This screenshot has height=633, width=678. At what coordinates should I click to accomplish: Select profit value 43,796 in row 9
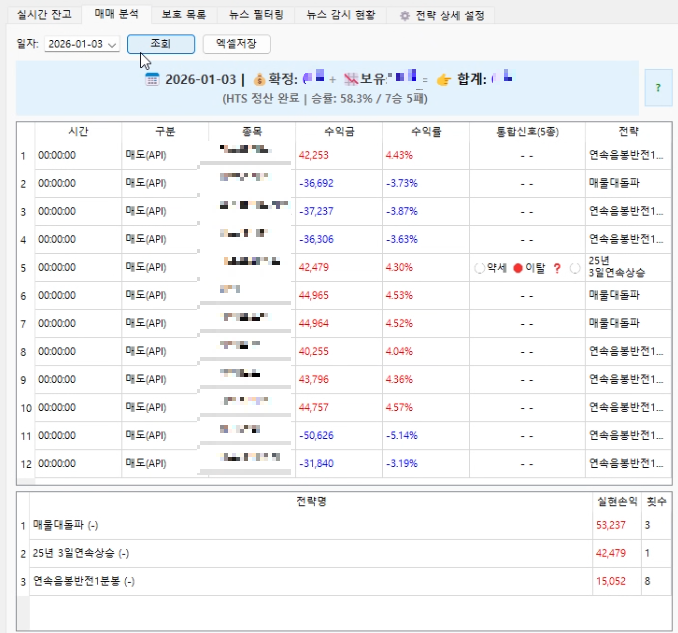pyautogui.click(x=313, y=380)
